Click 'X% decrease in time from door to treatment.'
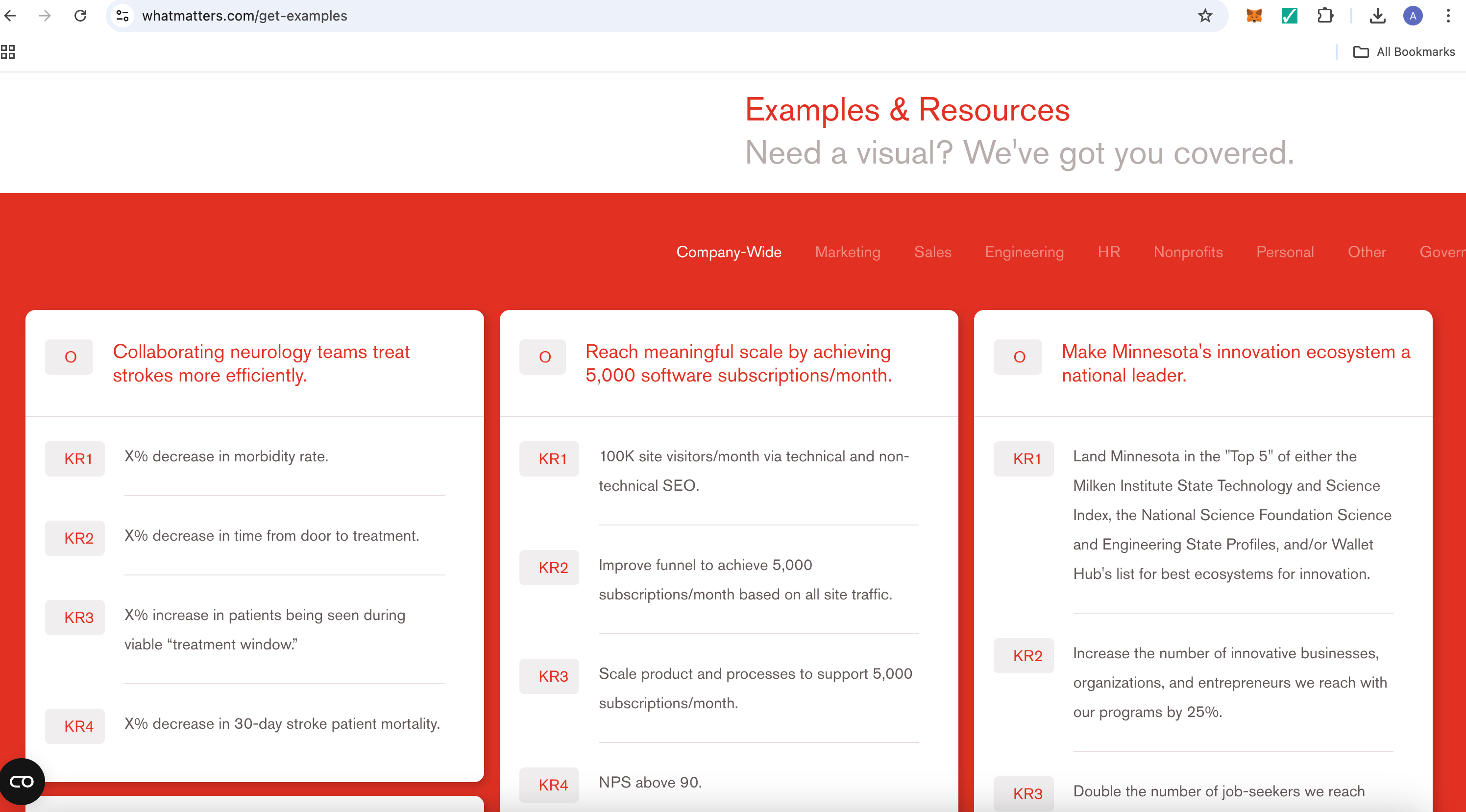 point(272,535)
